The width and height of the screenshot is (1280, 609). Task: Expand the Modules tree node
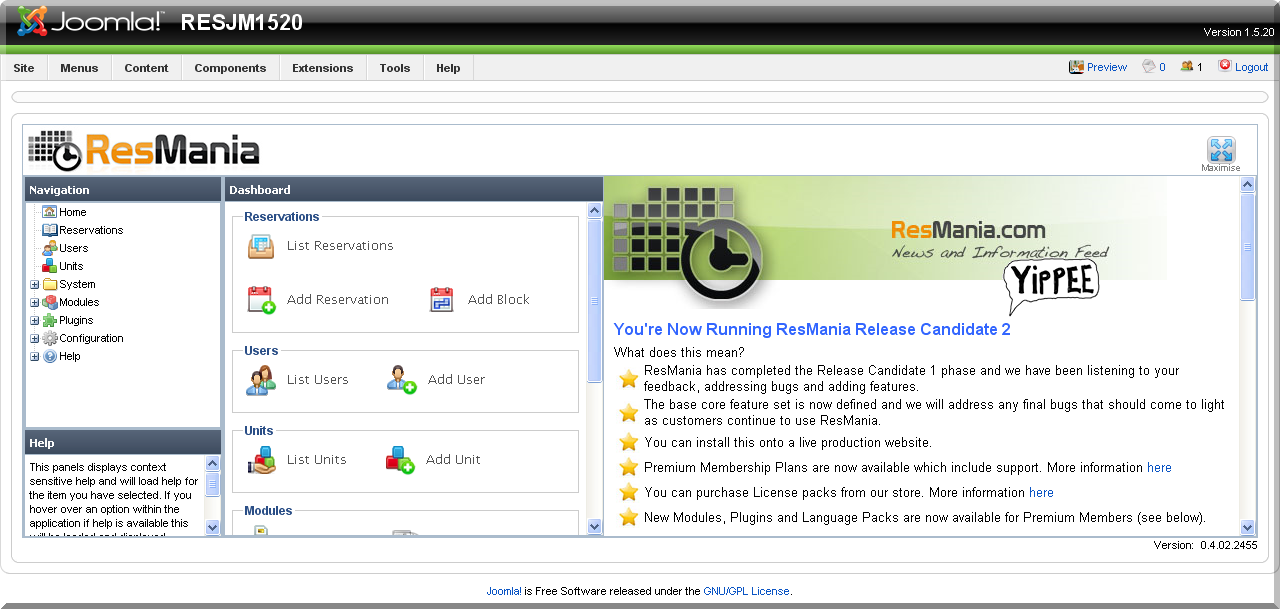click(x=35, y=303)
